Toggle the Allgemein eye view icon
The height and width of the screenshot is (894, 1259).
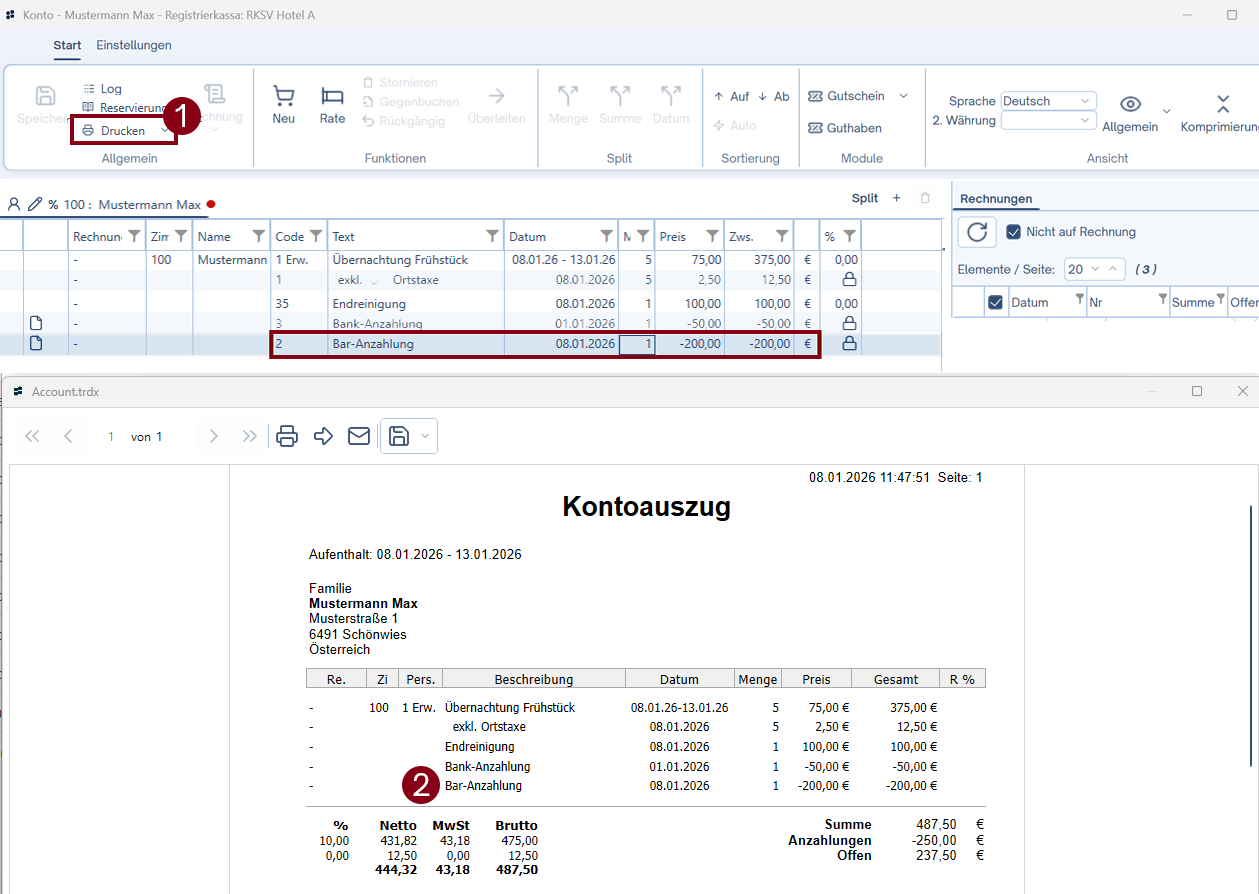pos(1130,104)
